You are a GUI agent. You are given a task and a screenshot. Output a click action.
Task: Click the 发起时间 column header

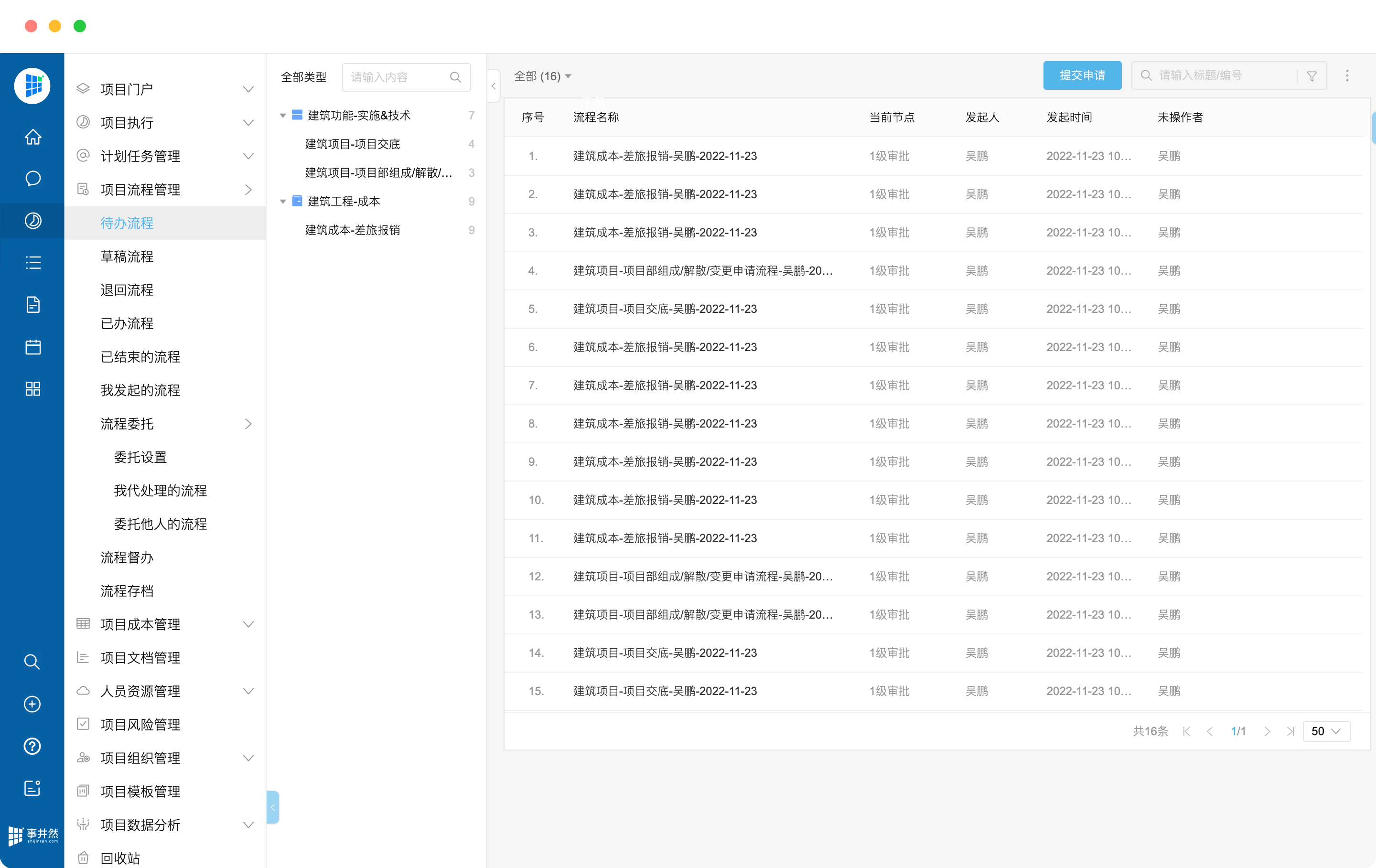point(1069,117)
